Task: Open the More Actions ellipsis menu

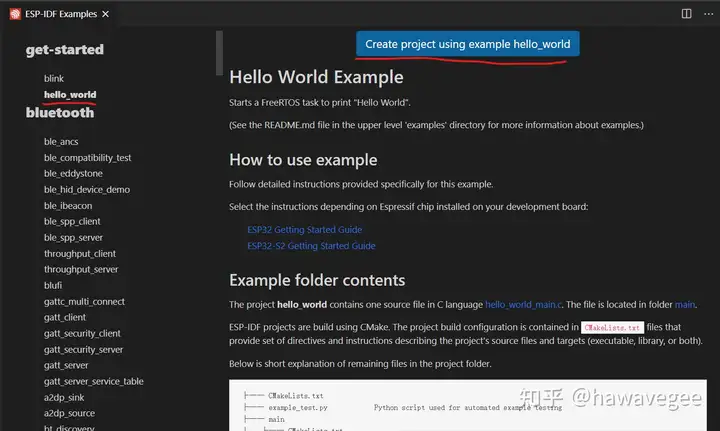Action: (709, 14)
